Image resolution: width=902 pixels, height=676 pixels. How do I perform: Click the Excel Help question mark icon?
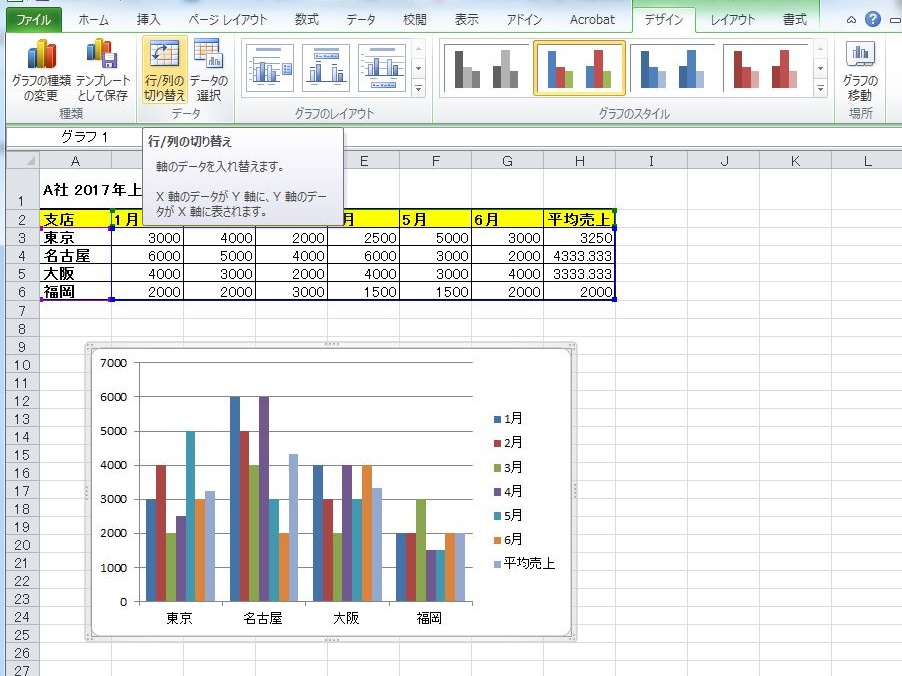coord(872,20)
